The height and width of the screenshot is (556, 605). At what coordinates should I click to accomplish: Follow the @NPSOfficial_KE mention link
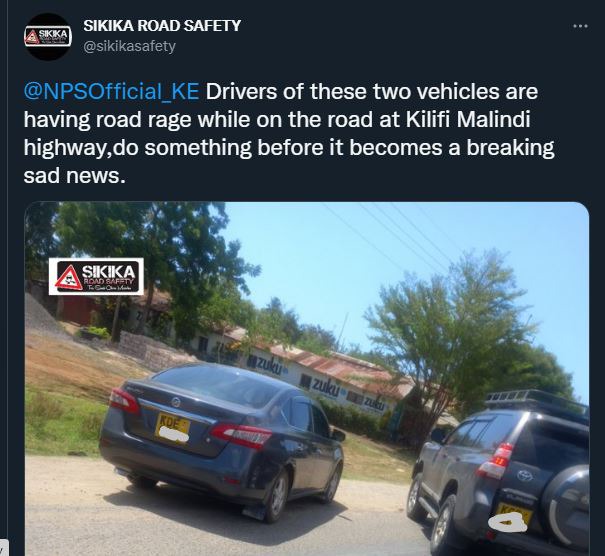tap(111, 92)
